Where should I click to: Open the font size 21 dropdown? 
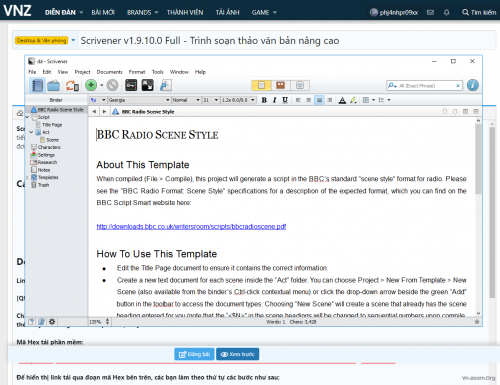210,100
